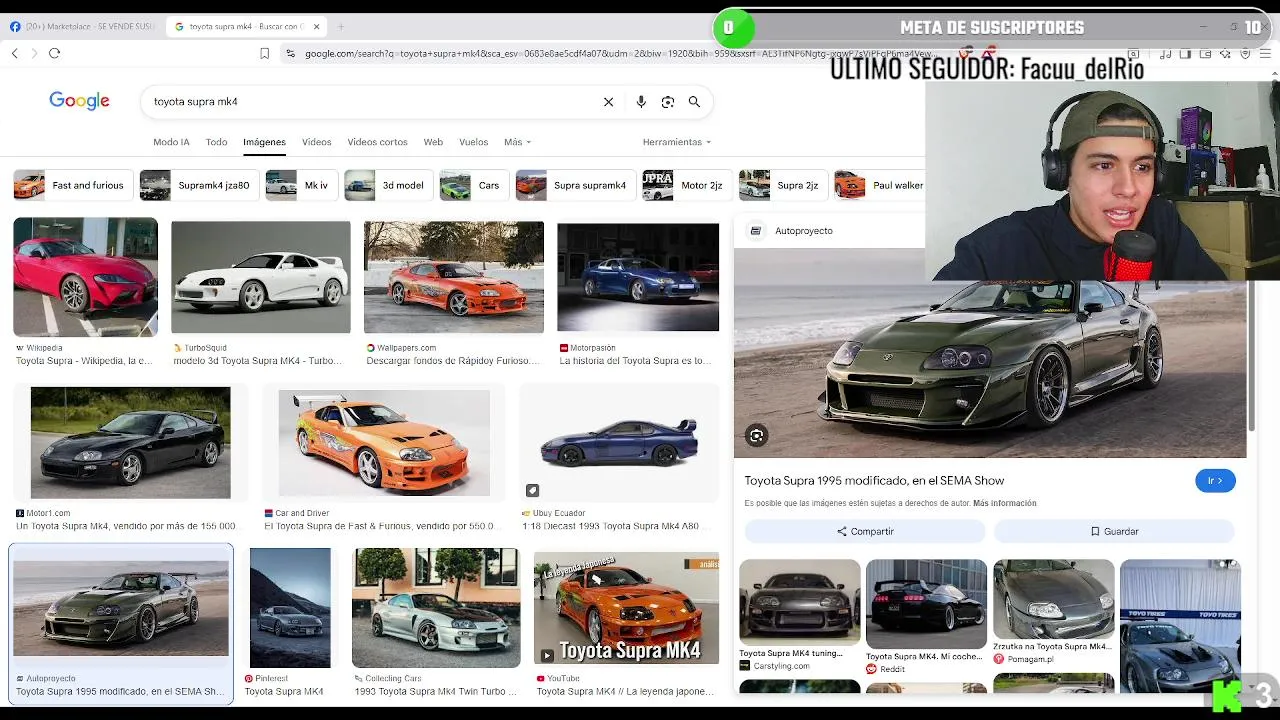This screenshot has height=720, width=1280.
Task: Select Paul walker filter chip
Action: click(880, 185)
